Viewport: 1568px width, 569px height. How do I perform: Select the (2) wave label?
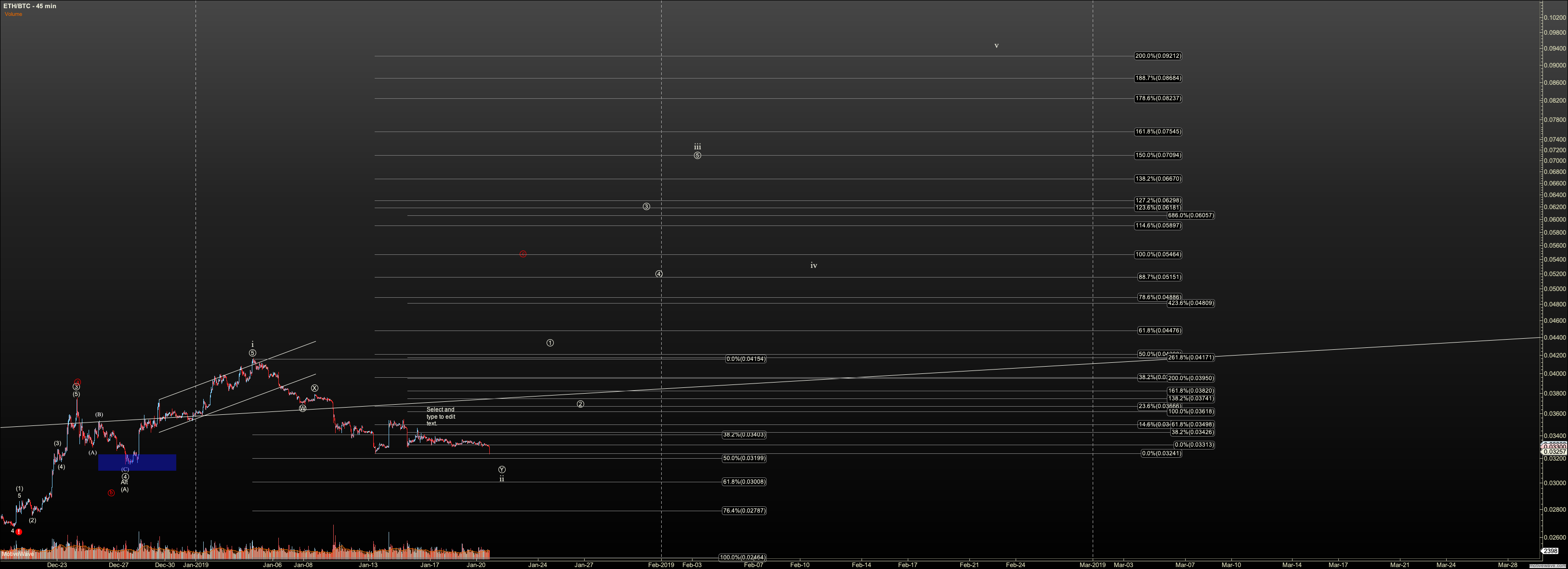point(32,520)
